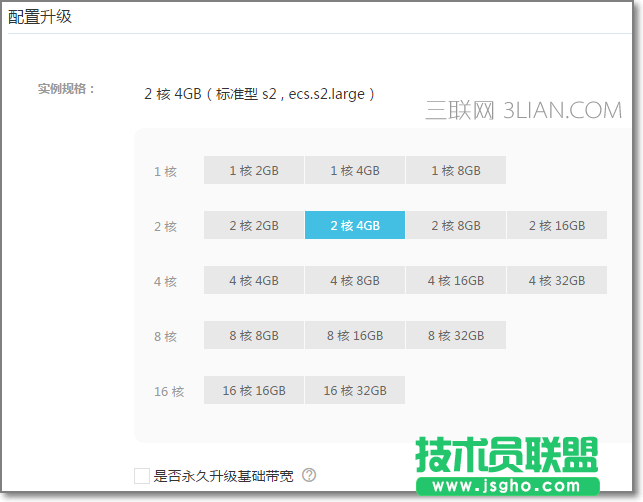This screenshot has width=643, height=502.
Task: Select the 2 核 2GB option
Action: click(253, 225)
